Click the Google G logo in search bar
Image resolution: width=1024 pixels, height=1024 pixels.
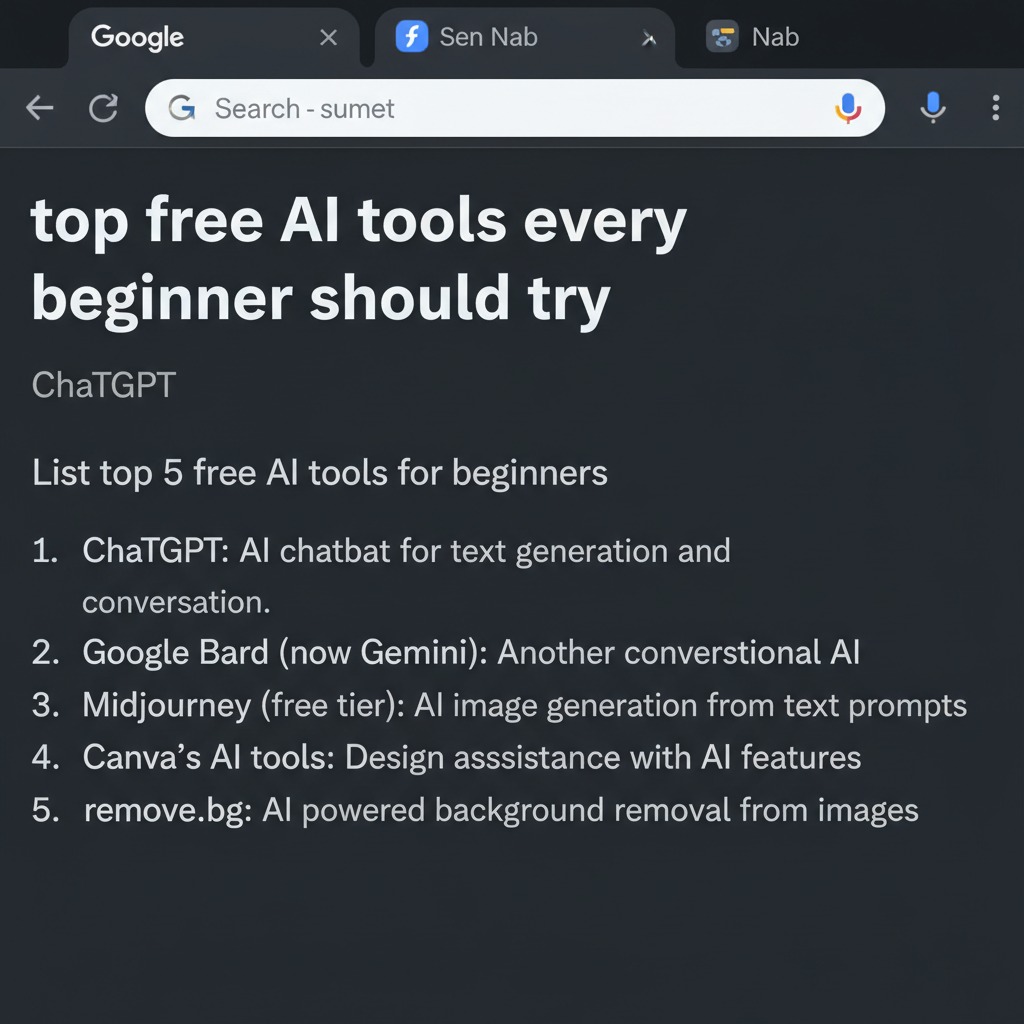(x=181, y=108)
